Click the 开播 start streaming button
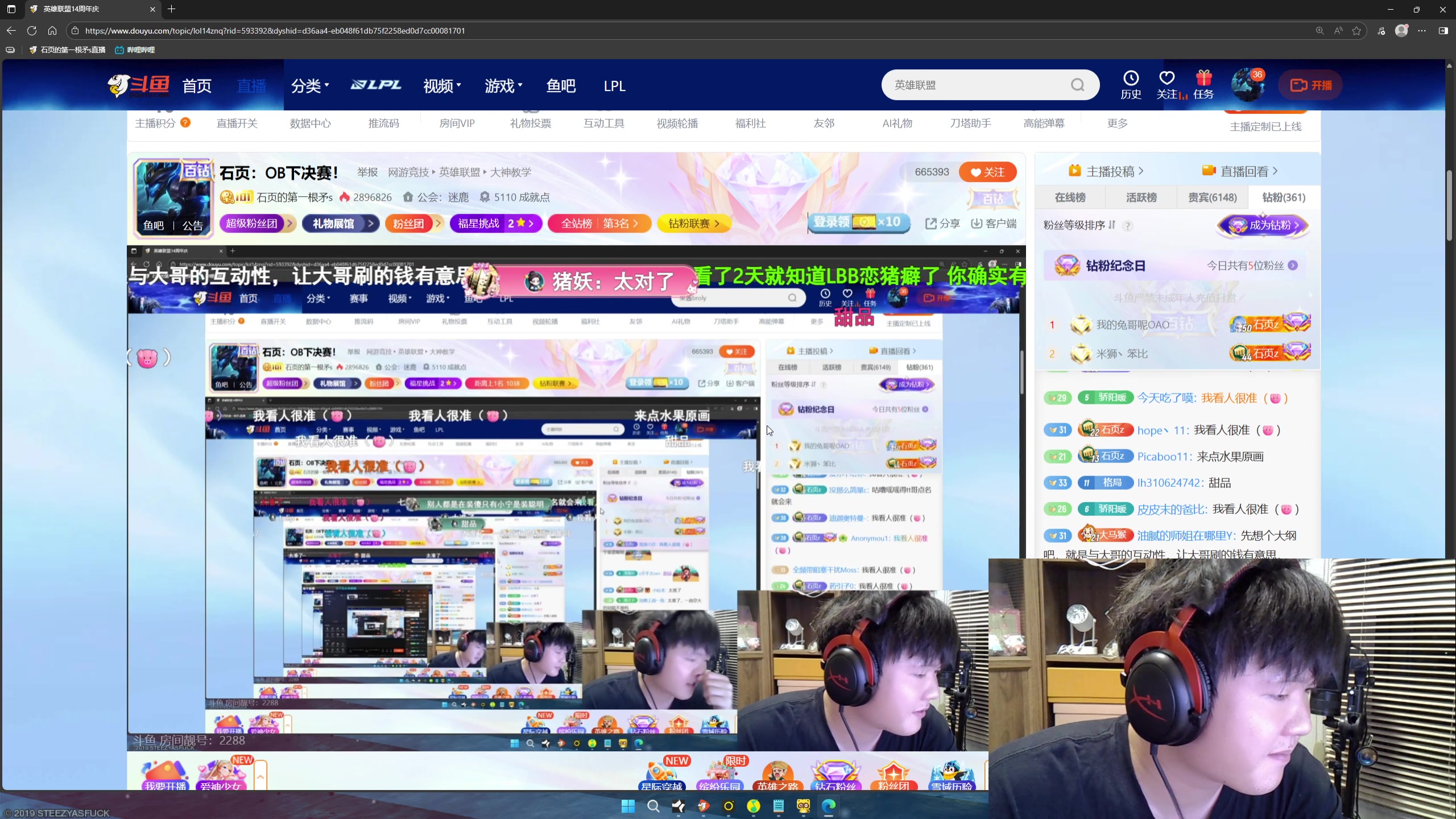 click(x=1310, y=85)
